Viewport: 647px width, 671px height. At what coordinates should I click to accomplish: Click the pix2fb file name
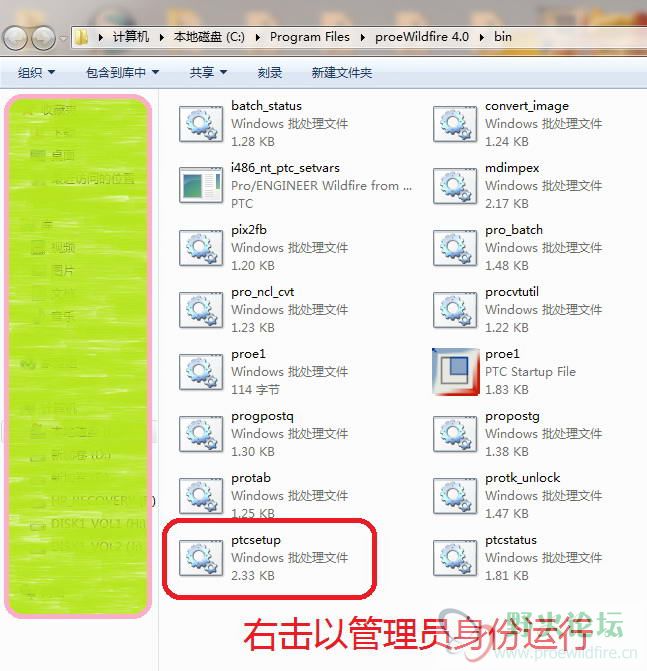click(x=249, y=230)
